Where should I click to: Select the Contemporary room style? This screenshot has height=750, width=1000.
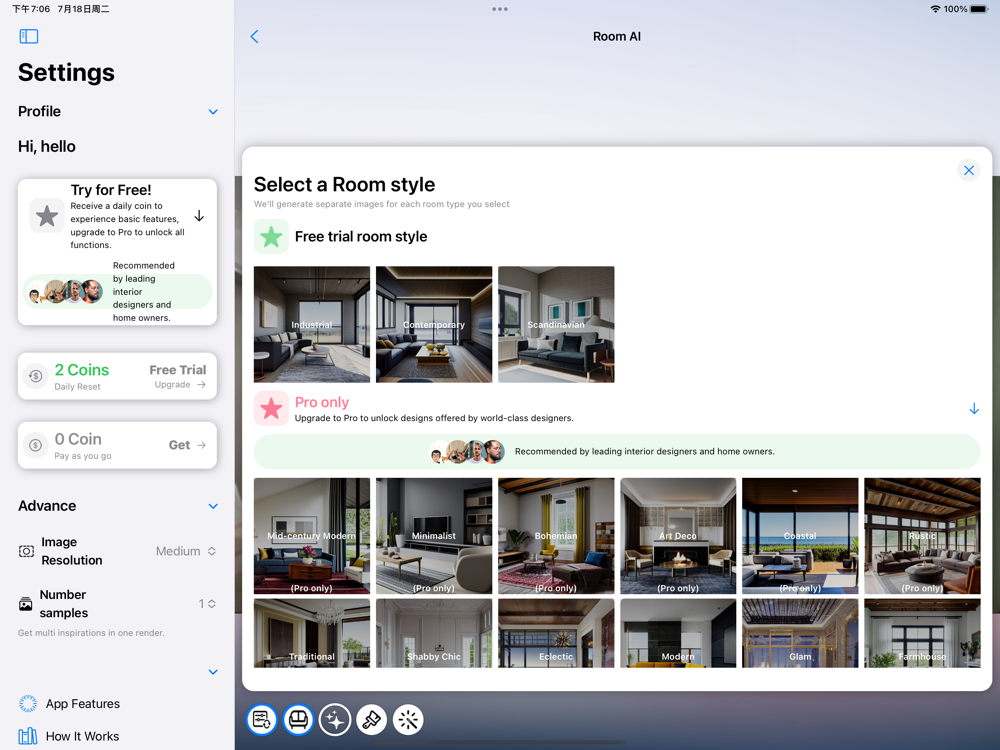pos(434,325)
